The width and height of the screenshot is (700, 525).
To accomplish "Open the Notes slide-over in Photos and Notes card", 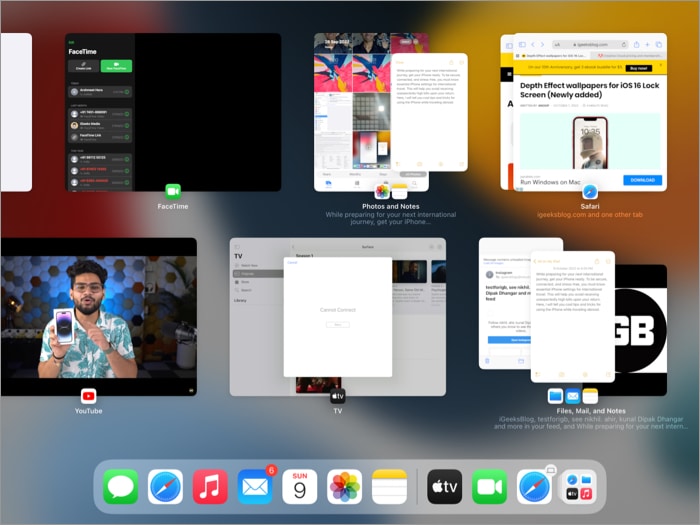I will [429, 112].
